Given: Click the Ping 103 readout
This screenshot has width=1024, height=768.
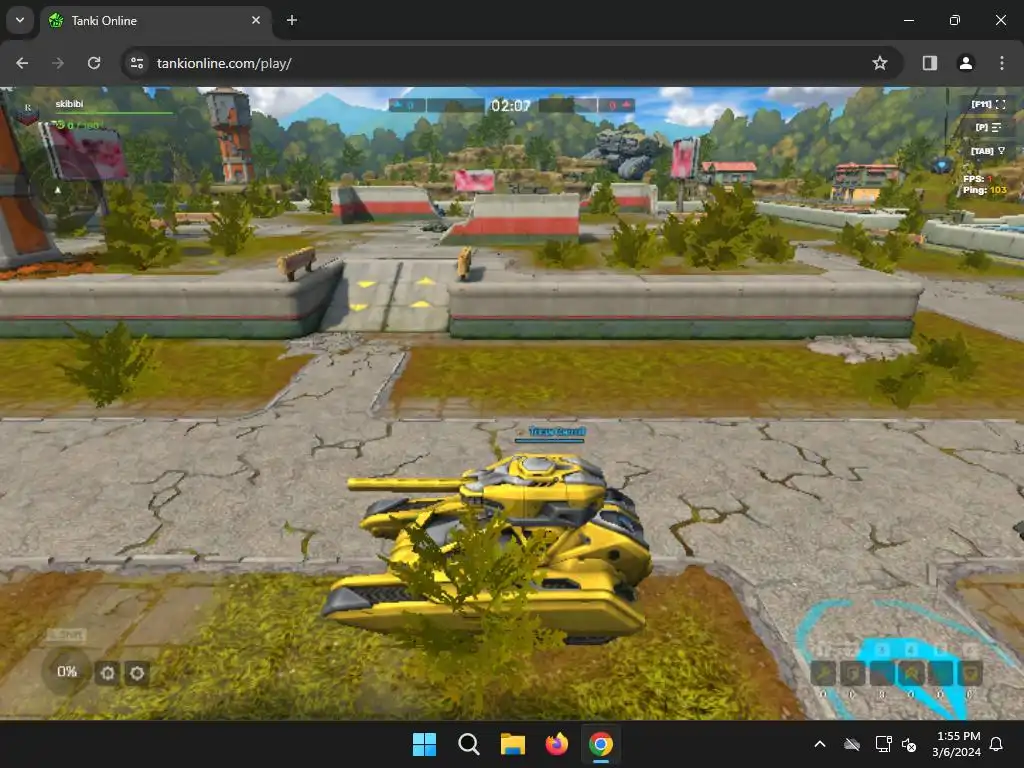Looking at the screenshot, I should (984, 190).
